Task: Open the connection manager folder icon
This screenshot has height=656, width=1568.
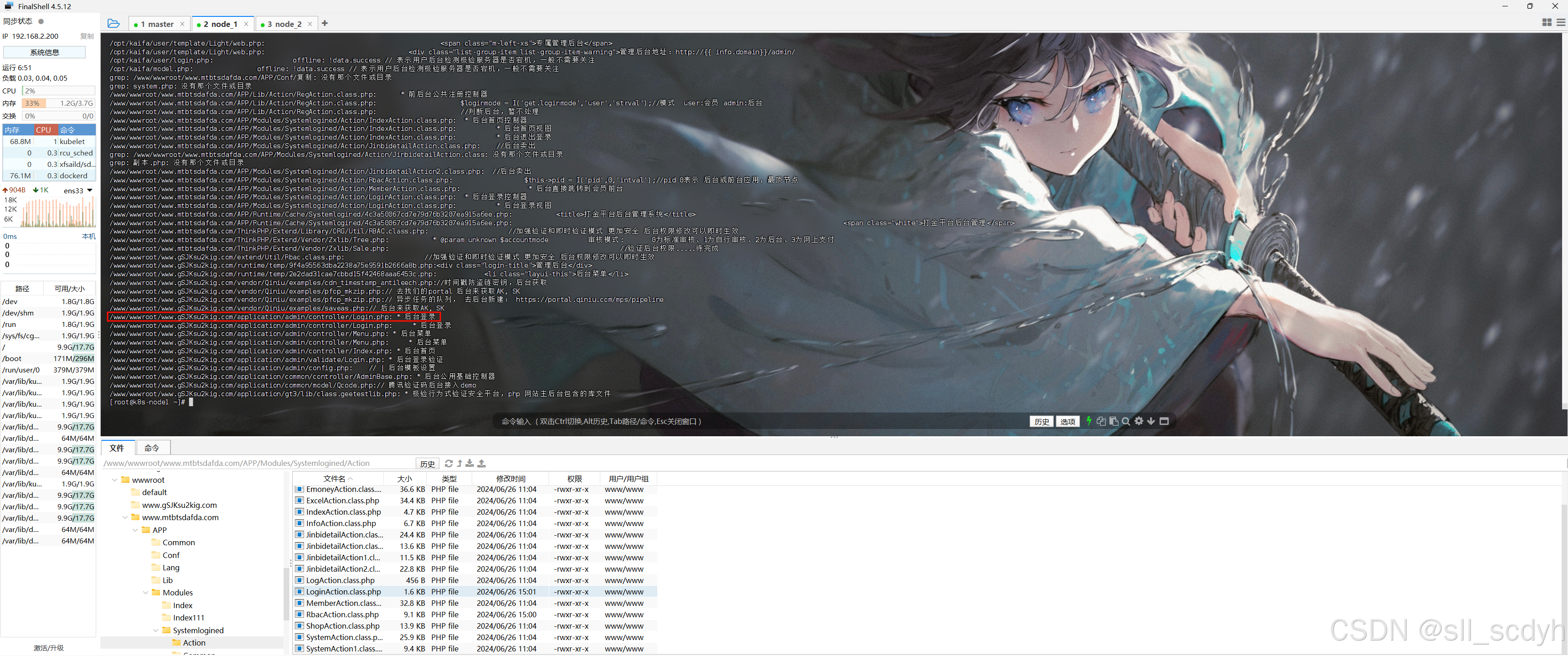Action: (x=113, y=24)
